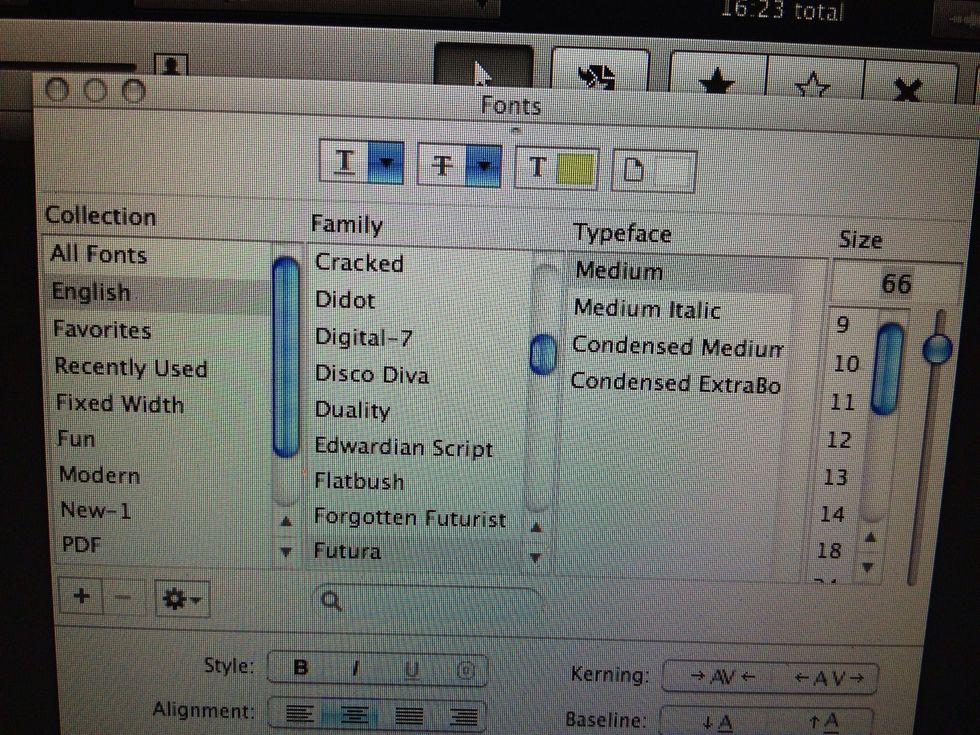Pick font size 11
The image size is (980, 735).
coord(842,402)
